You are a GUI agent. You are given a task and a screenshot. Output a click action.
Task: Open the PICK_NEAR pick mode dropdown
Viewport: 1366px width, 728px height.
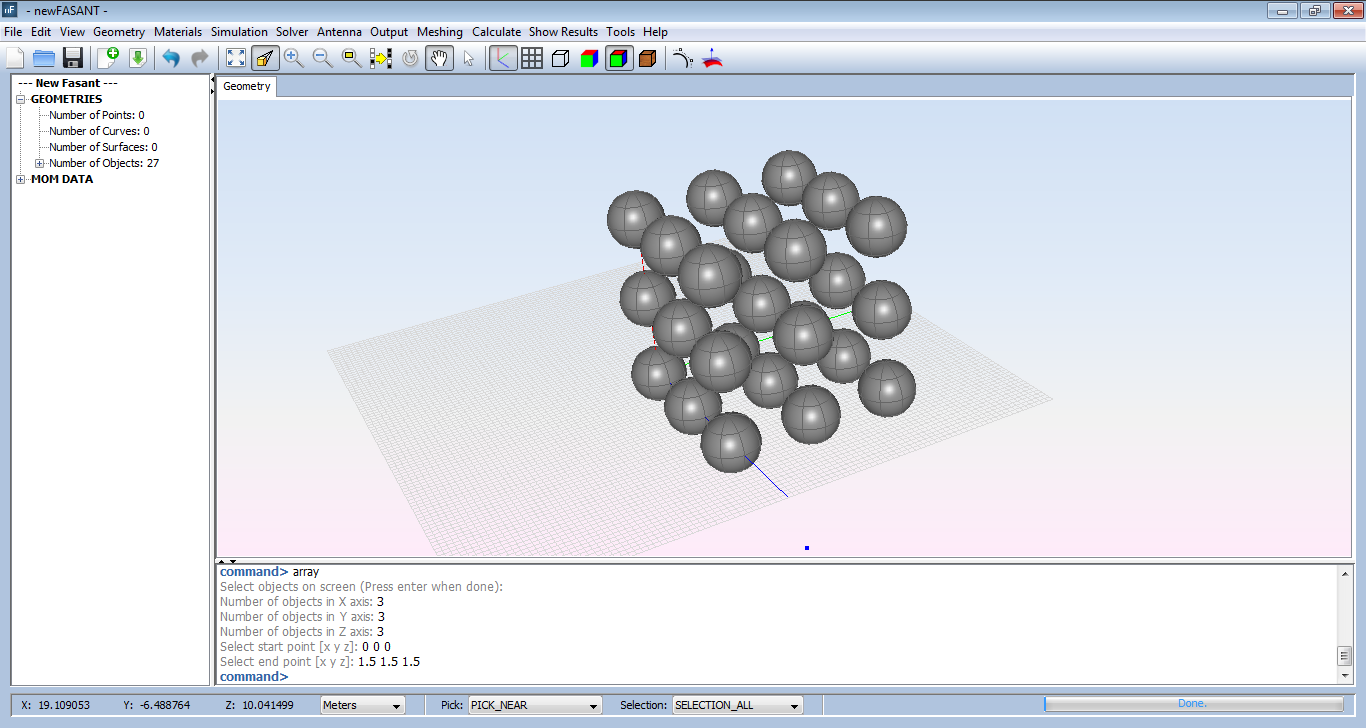click(x=535, y=705)
